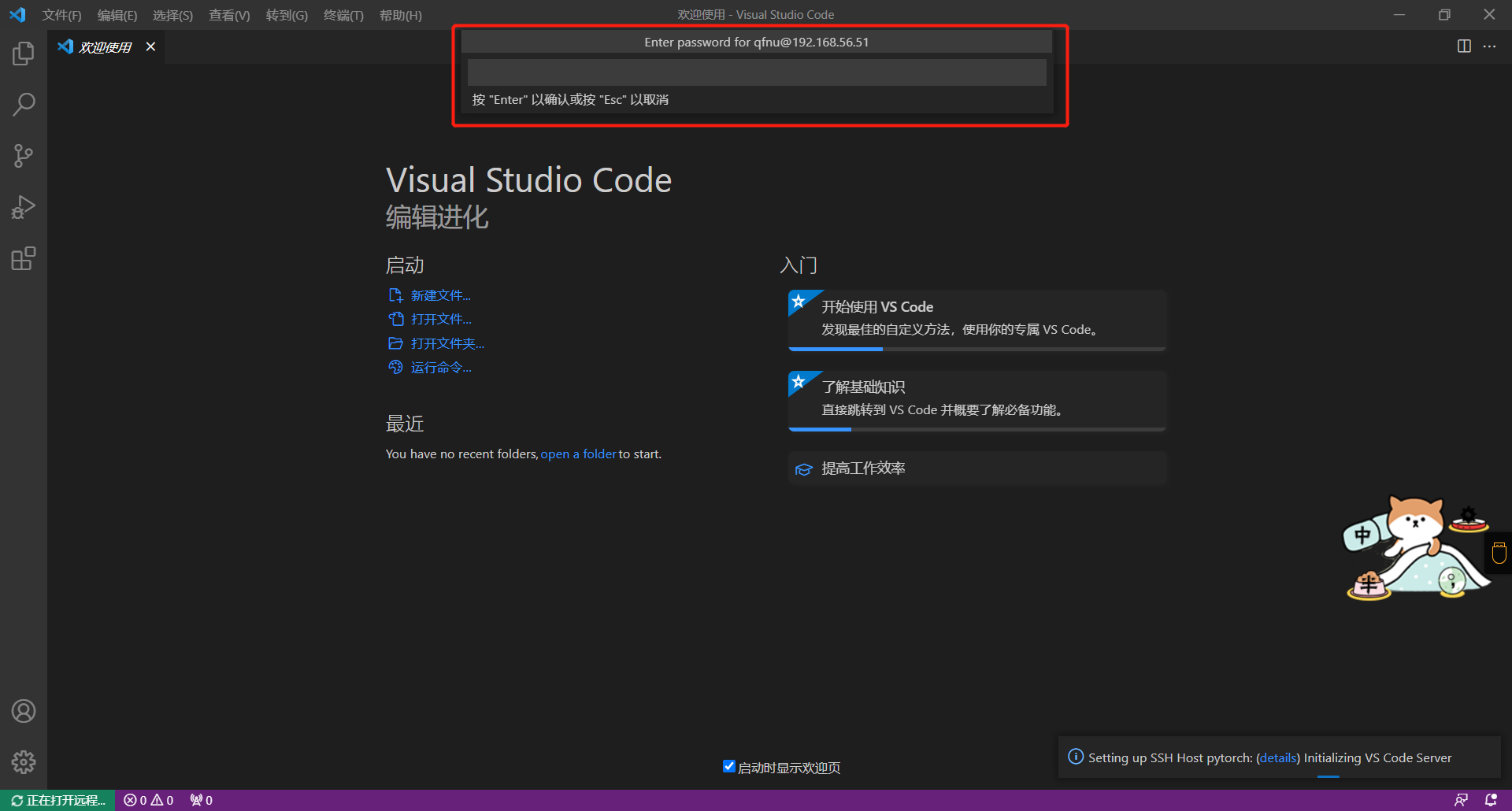Click the 'Enter password for qfnu@192.168.56.51' title

click(x=756, y=42)
